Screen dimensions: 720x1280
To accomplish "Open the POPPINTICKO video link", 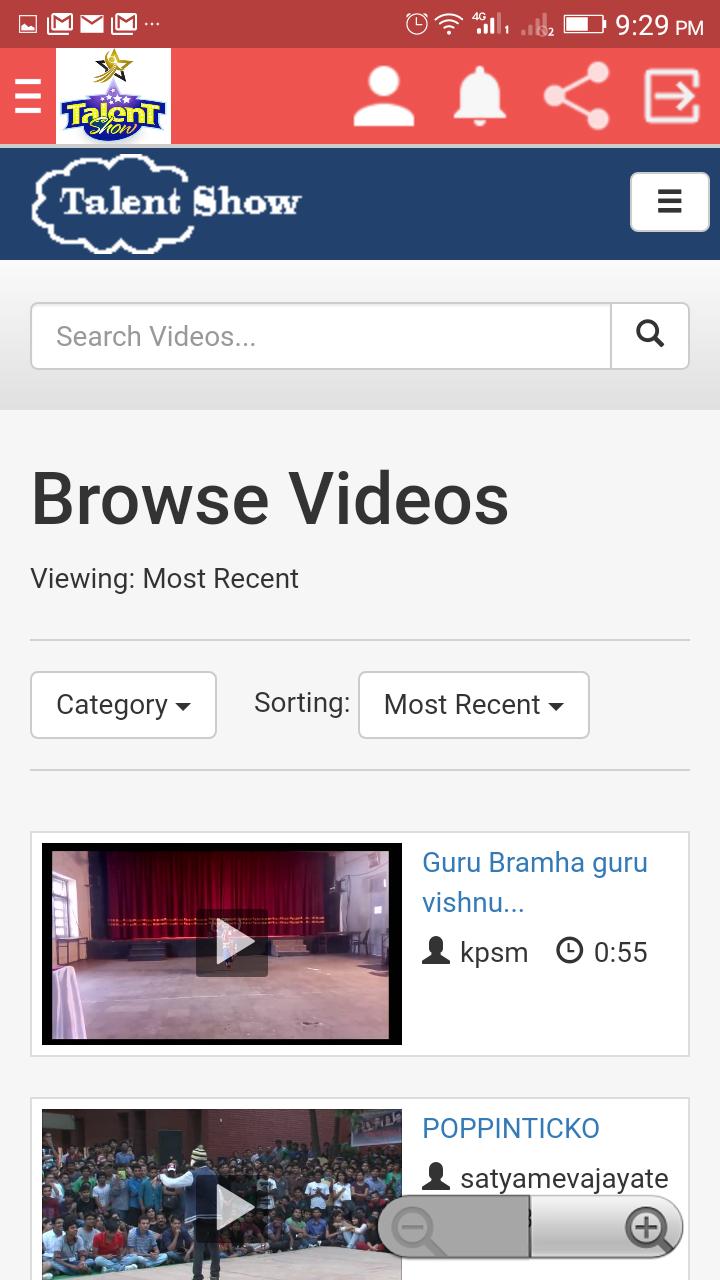I will coord(511,1128).
